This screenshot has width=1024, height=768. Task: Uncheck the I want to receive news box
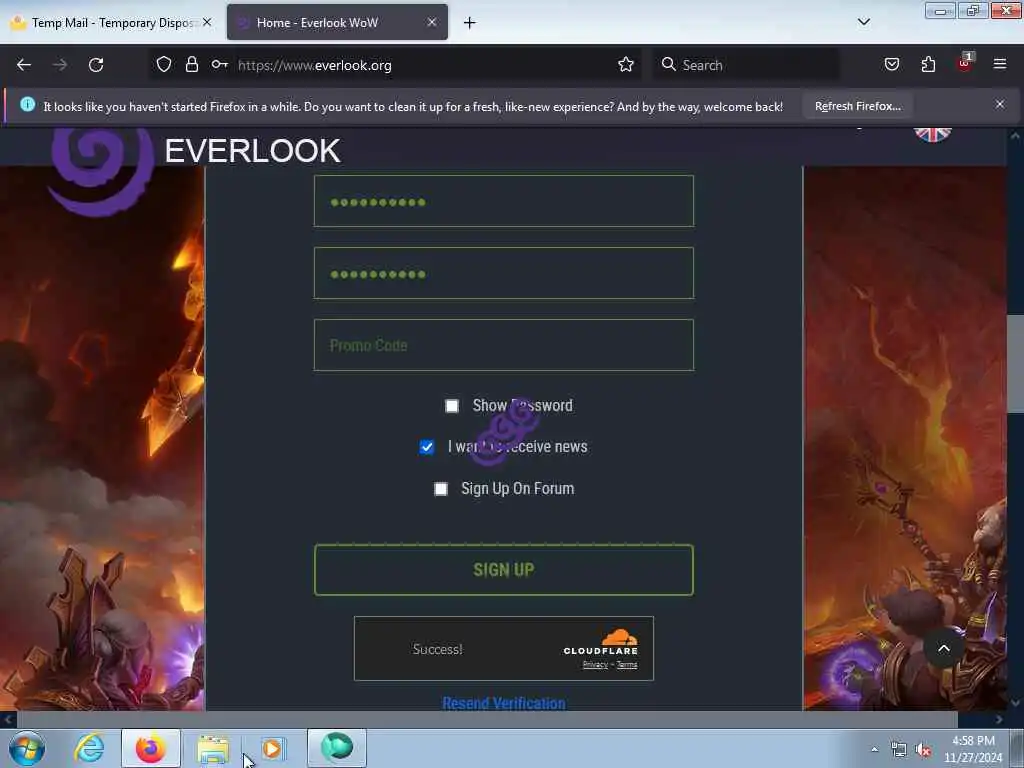(x=426, y=447)
